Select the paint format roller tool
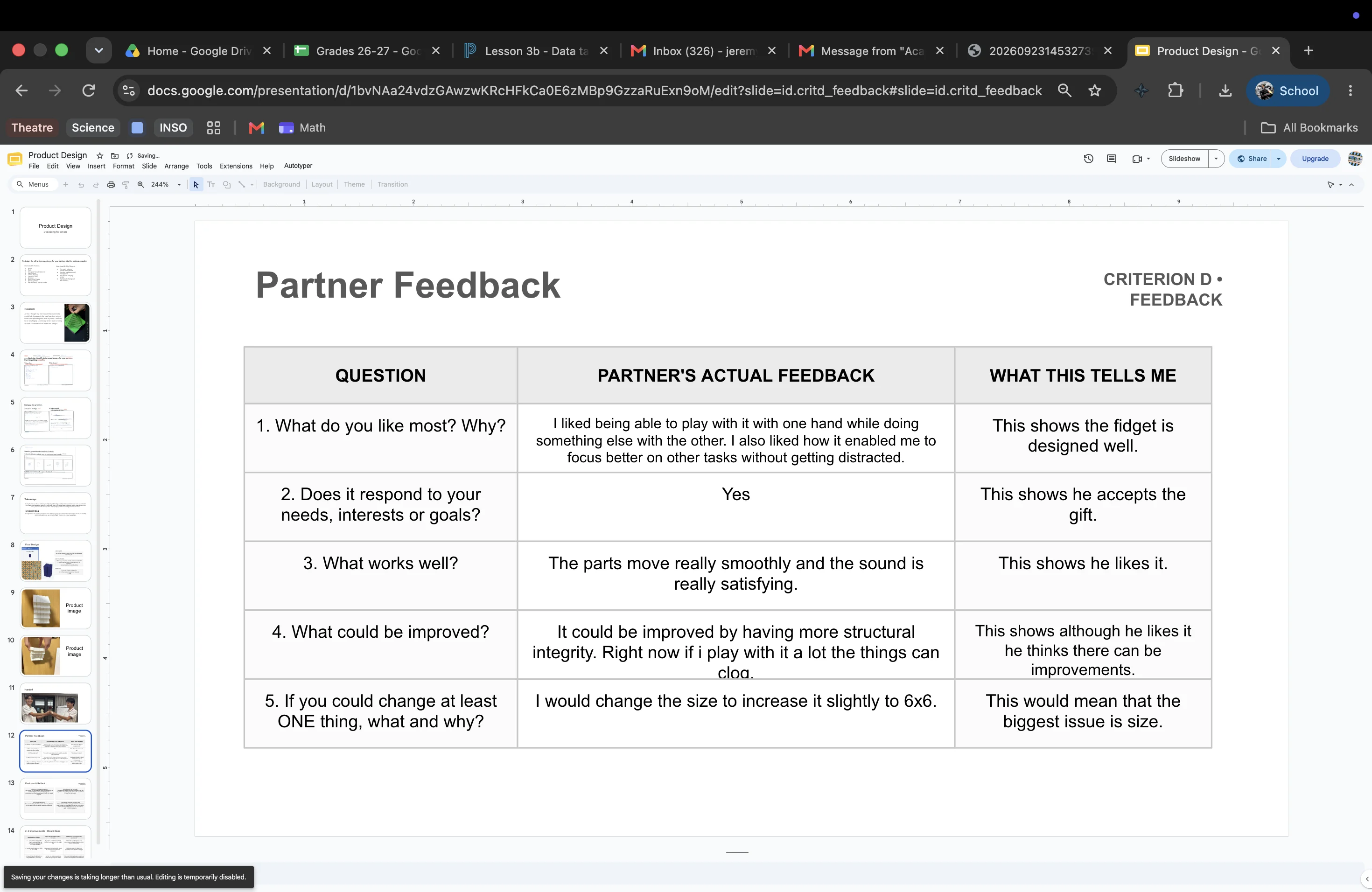This screenshot has width=1372, height=892. point(126,184)
